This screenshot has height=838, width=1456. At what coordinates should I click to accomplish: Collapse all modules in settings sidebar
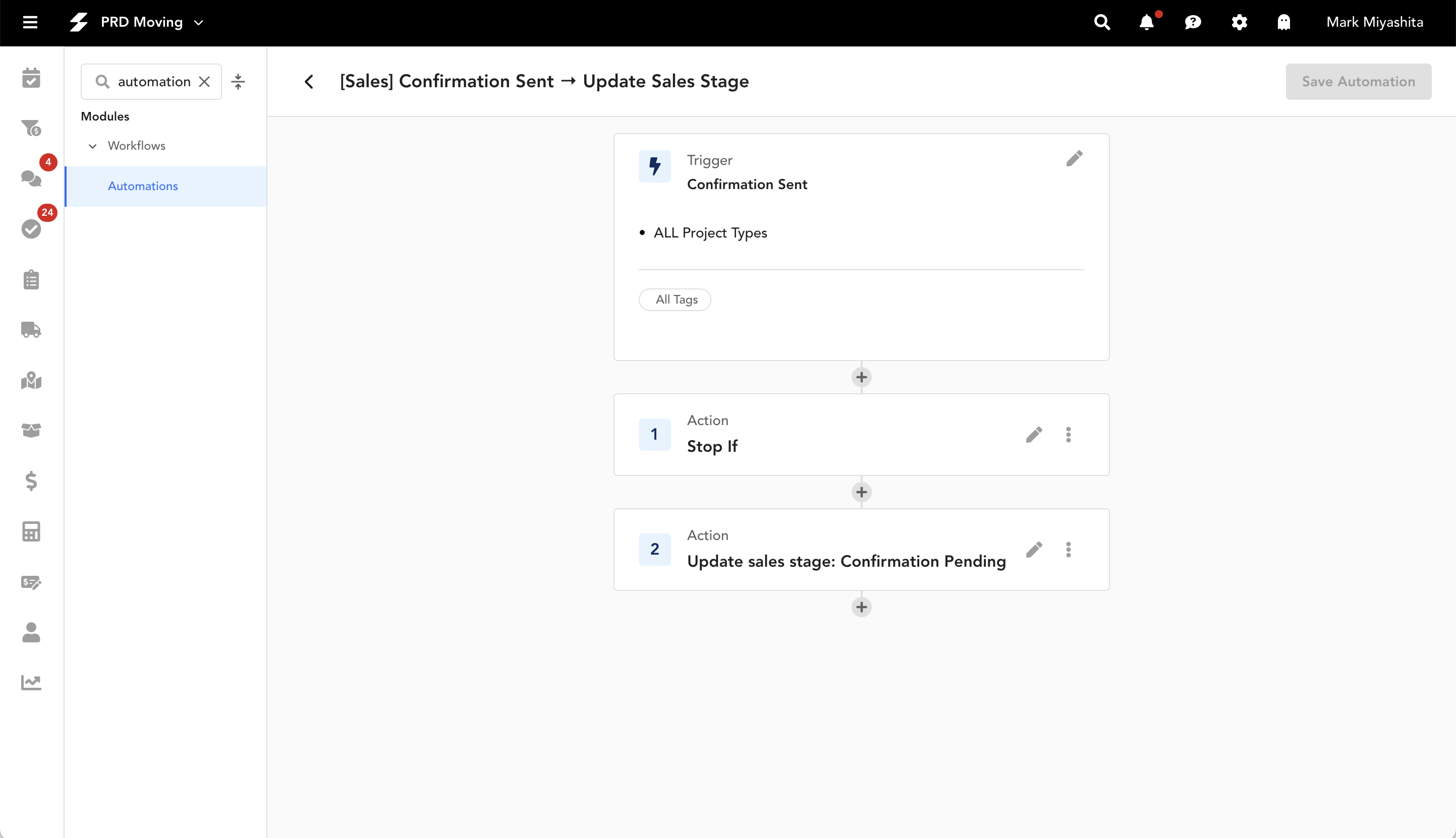(x=238, y=82)
